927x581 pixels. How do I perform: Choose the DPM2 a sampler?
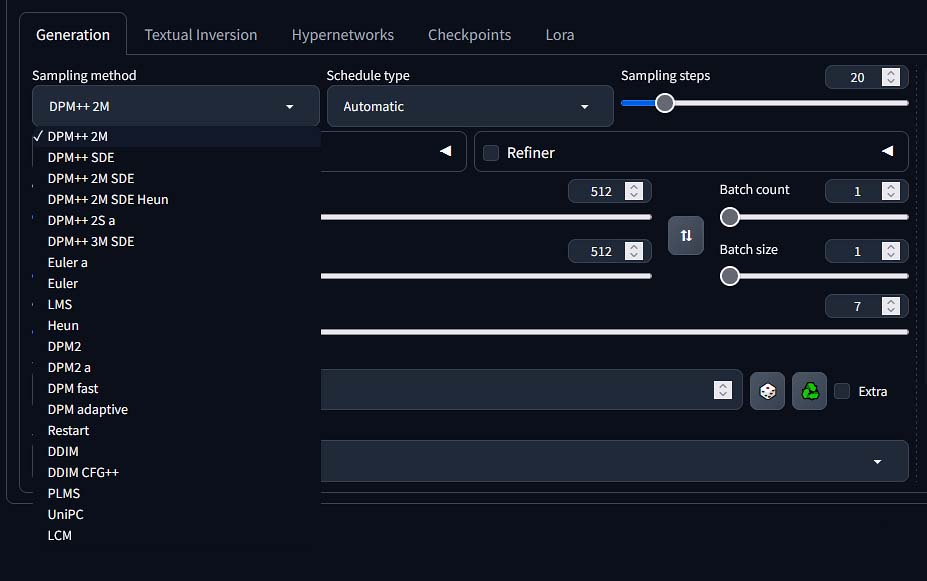coord(177,368)
